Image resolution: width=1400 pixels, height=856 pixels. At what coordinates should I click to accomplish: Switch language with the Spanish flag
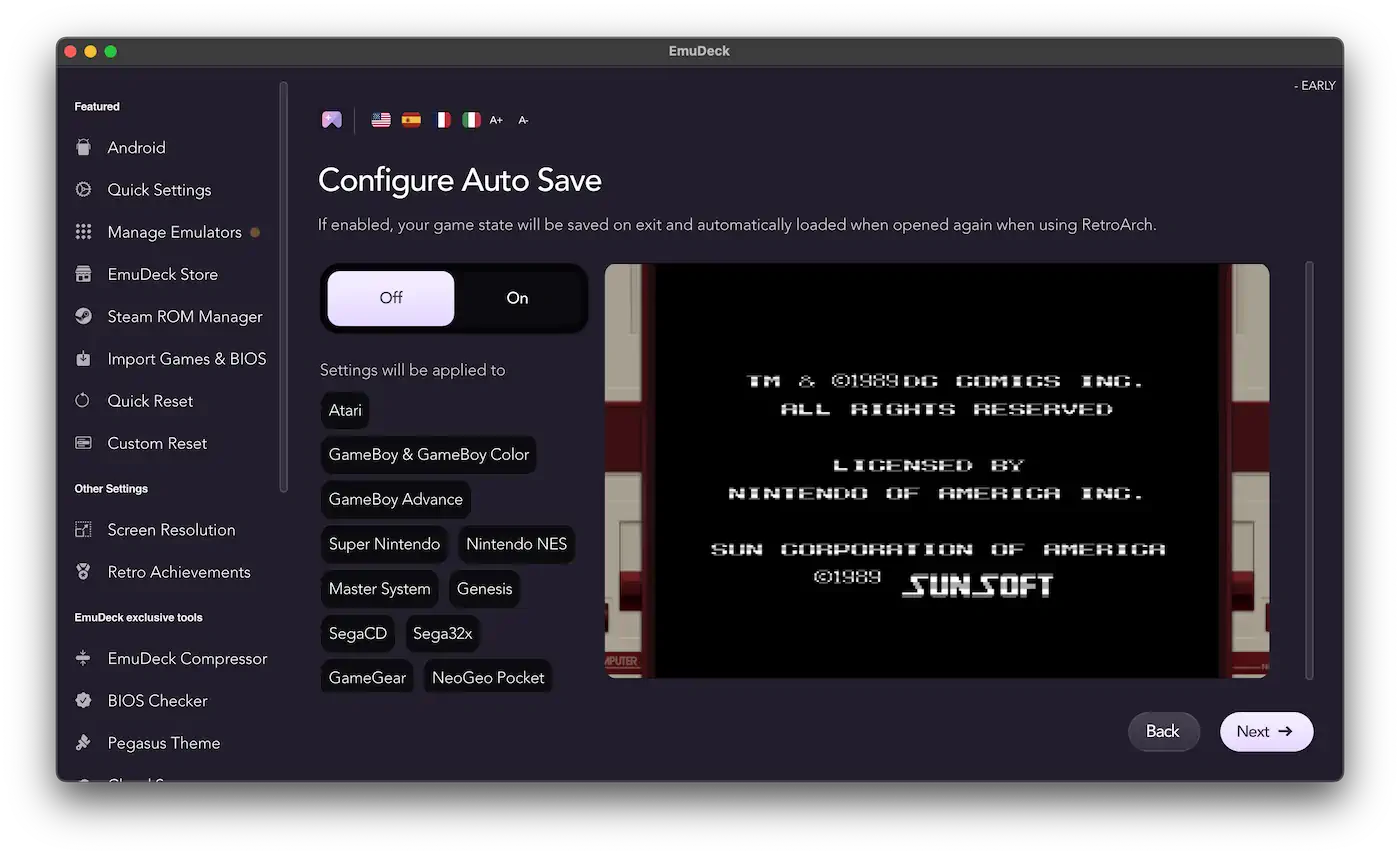tap(411, 120)
